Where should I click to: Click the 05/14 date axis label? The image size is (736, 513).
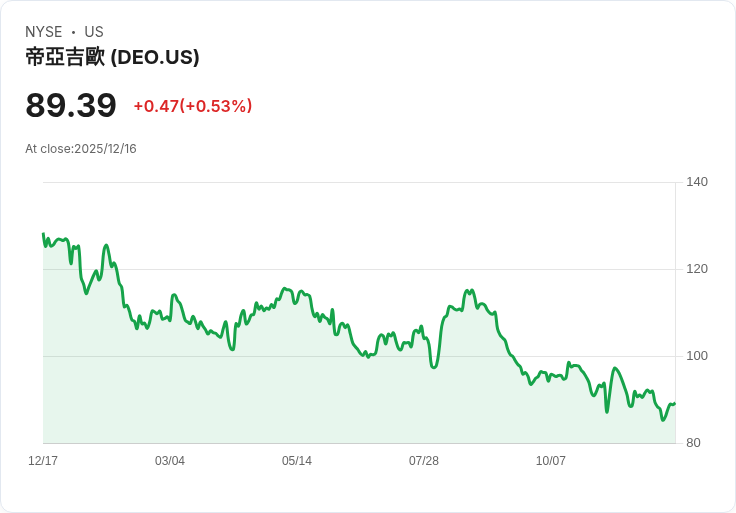pyautogui.click(x=297, y=461)
